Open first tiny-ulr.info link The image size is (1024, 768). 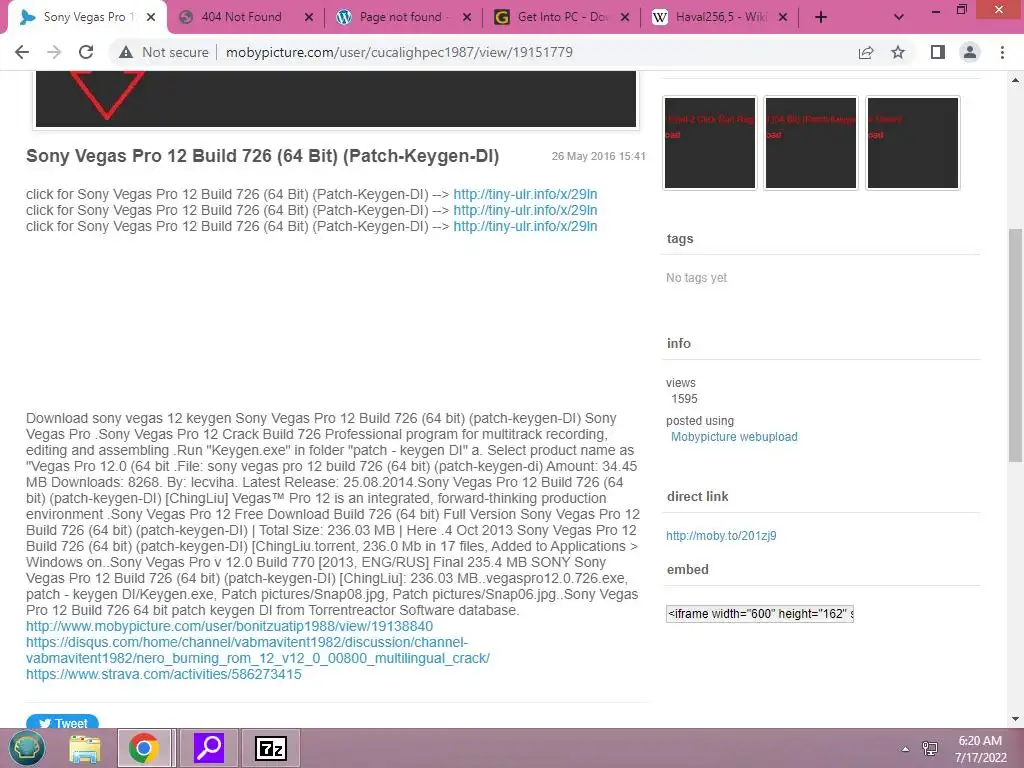[x=525, y=194]
